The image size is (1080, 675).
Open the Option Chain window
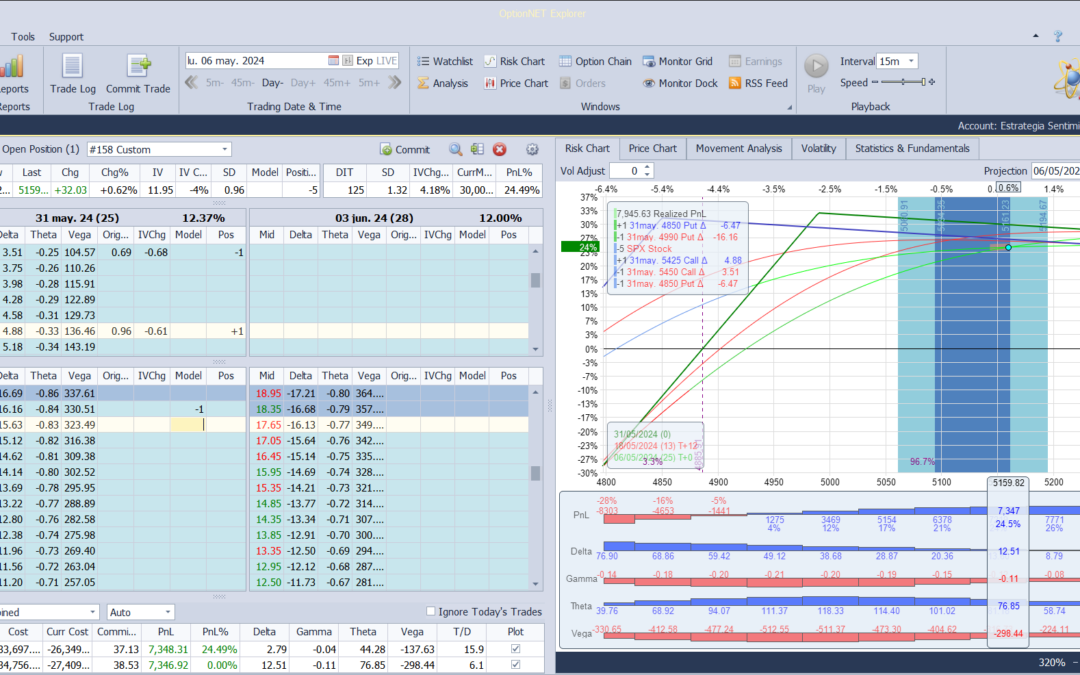(x=595, y=61)
